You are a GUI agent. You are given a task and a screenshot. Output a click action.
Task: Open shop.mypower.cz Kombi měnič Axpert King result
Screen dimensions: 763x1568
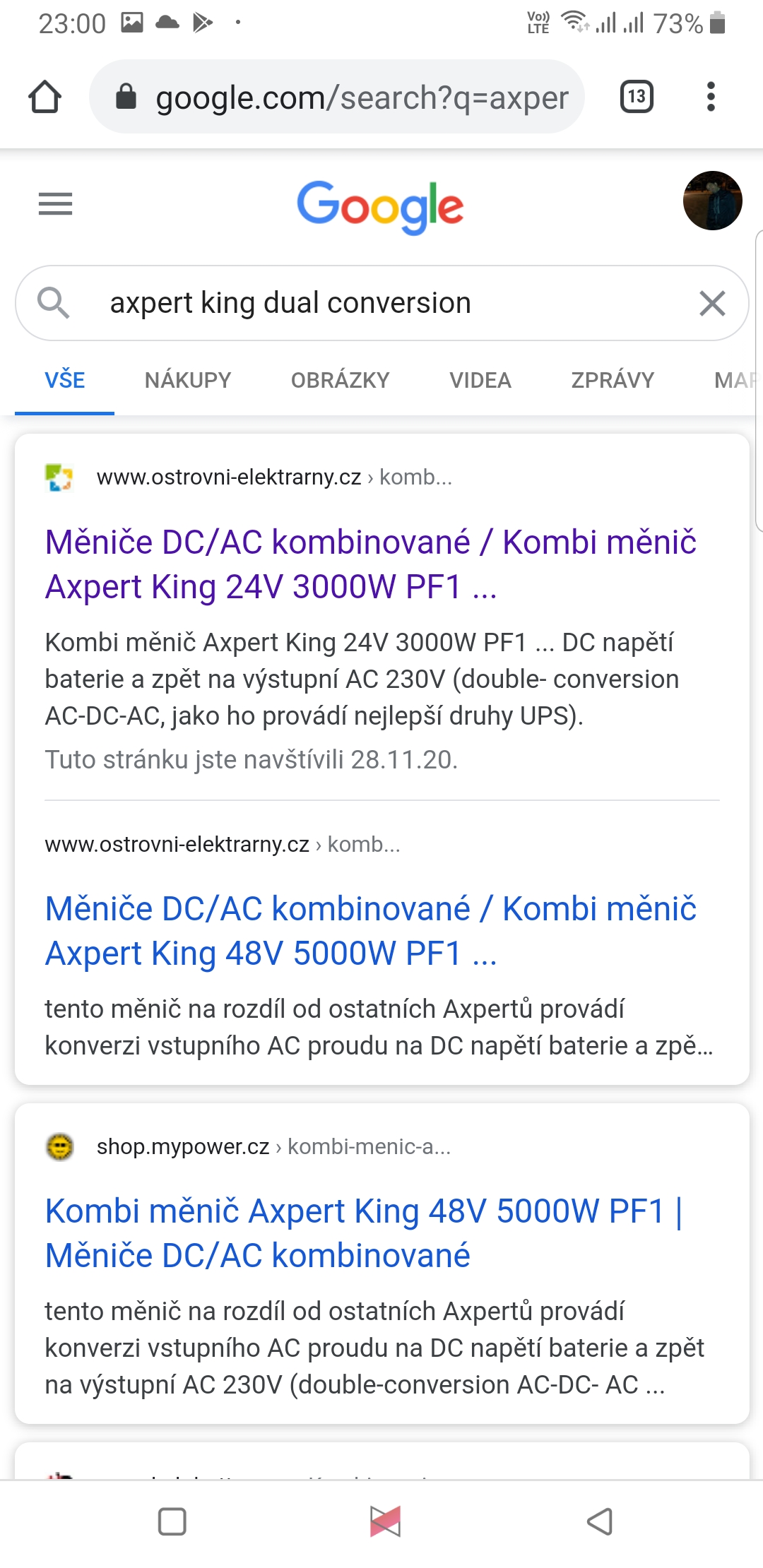pos(363,1233)
